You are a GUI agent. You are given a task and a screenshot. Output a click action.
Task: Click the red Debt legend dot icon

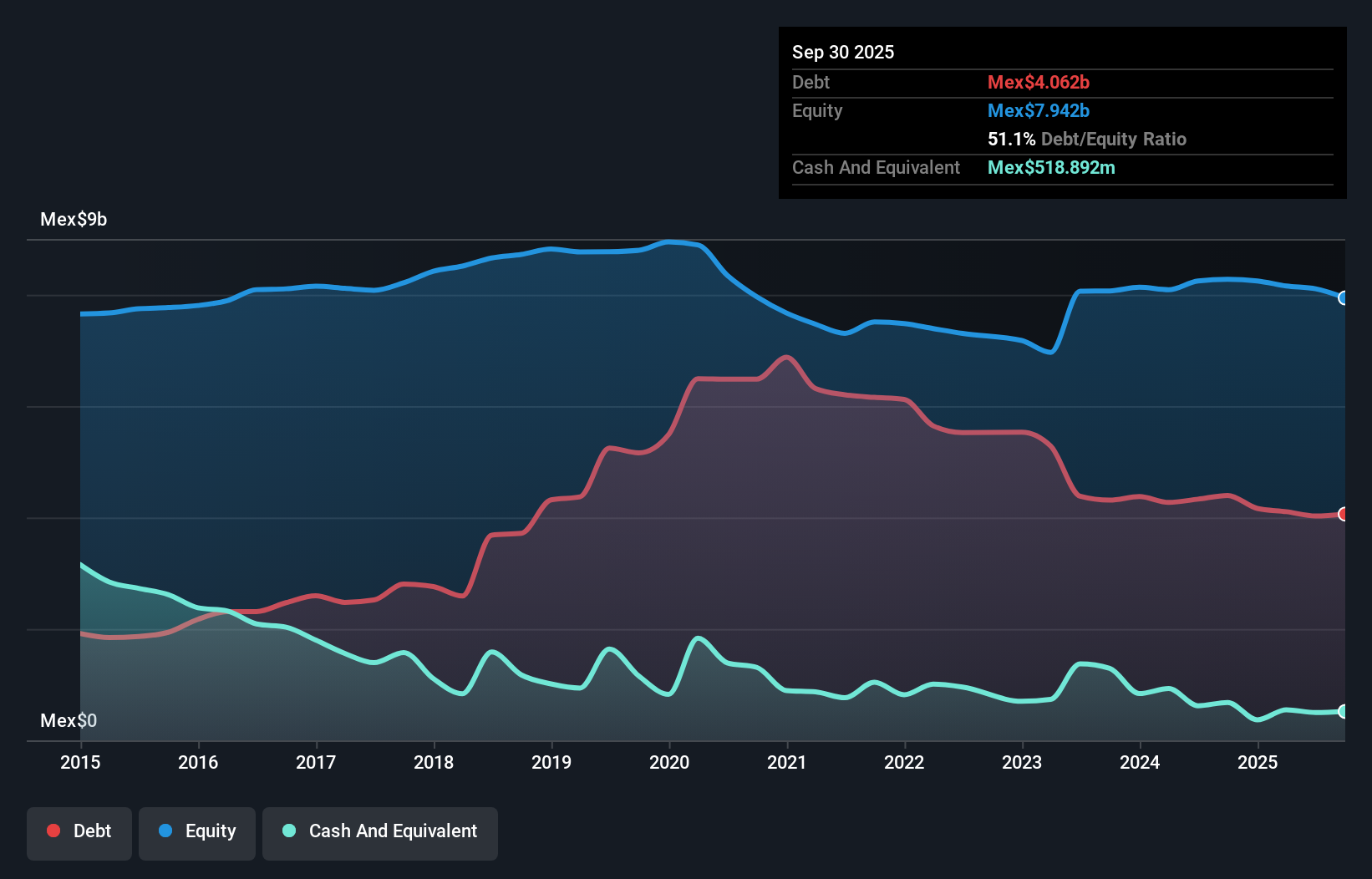coord(53,831)
